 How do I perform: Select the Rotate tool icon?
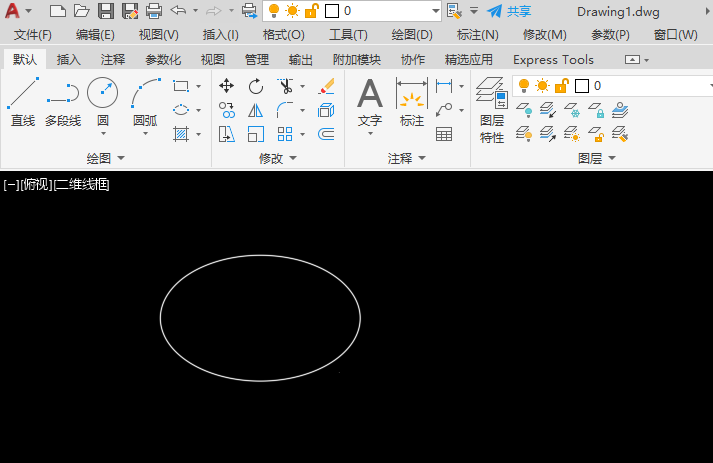coord(256,86)
